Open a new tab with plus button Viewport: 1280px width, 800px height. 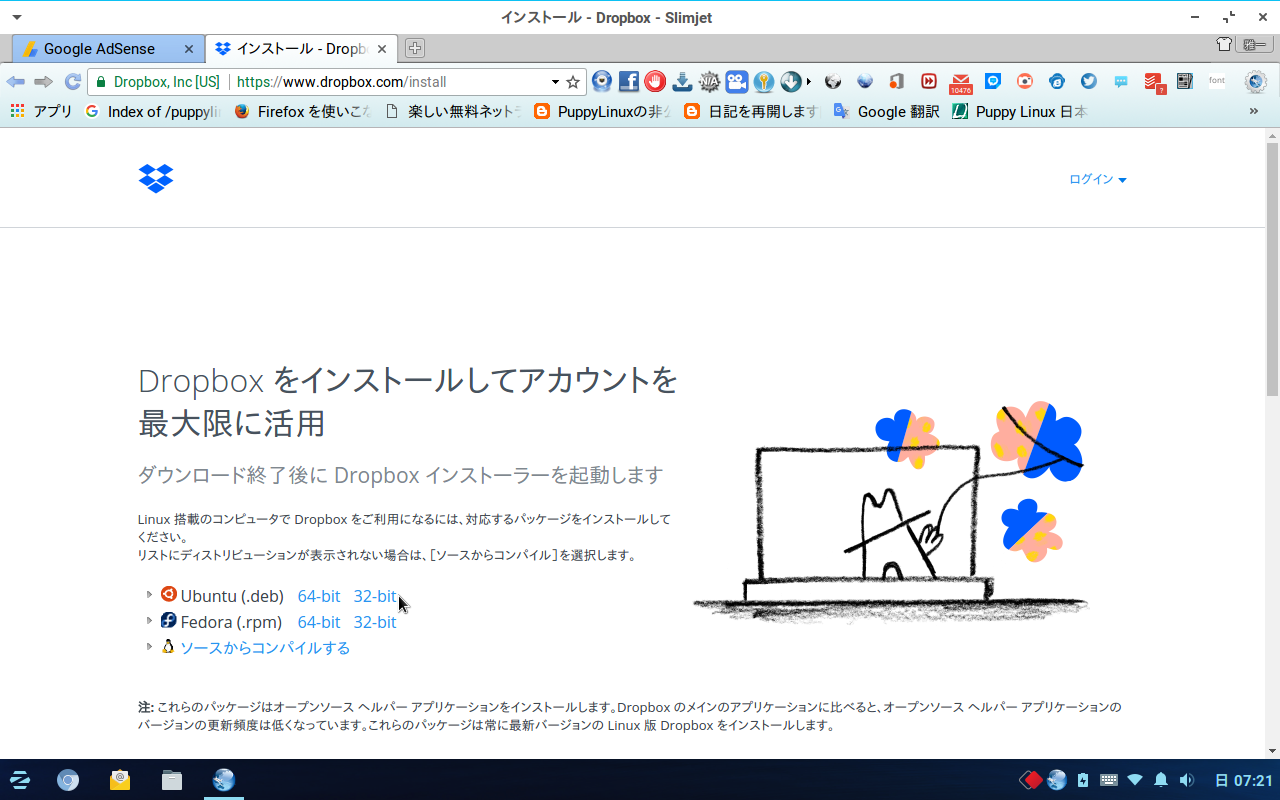[x=415, y=48]
